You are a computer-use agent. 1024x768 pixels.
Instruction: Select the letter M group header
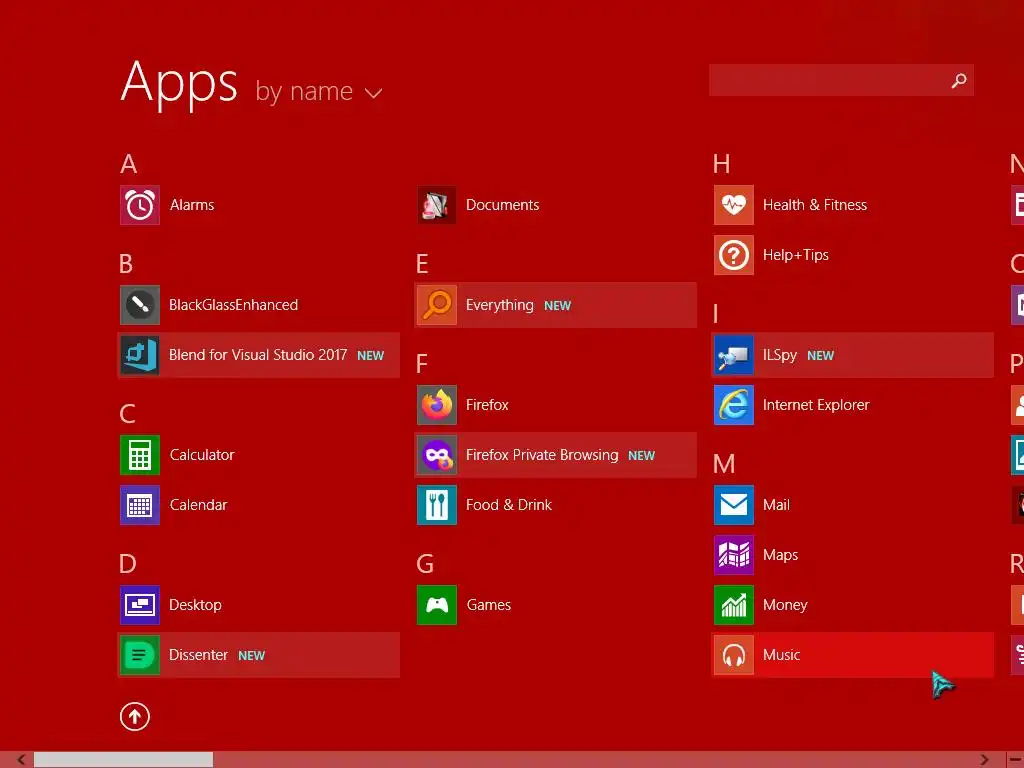[724, 464]
